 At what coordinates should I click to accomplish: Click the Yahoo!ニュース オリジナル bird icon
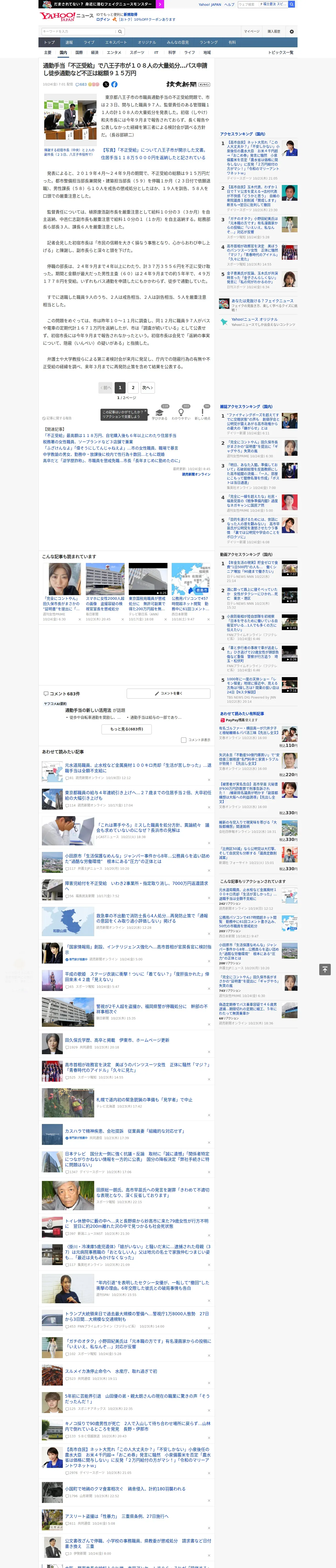coord(225,321)
